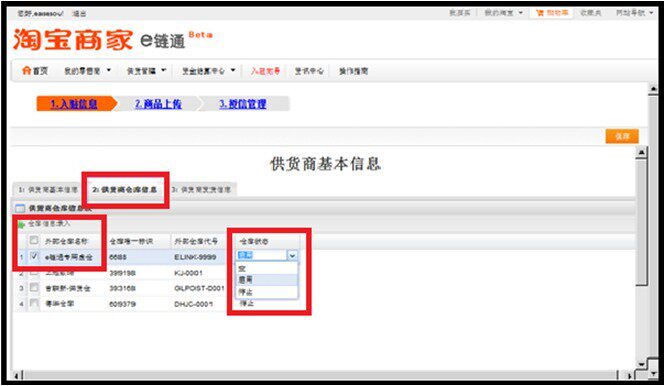Click the green 仓库信息录入 add icon

tap(21, 225)
